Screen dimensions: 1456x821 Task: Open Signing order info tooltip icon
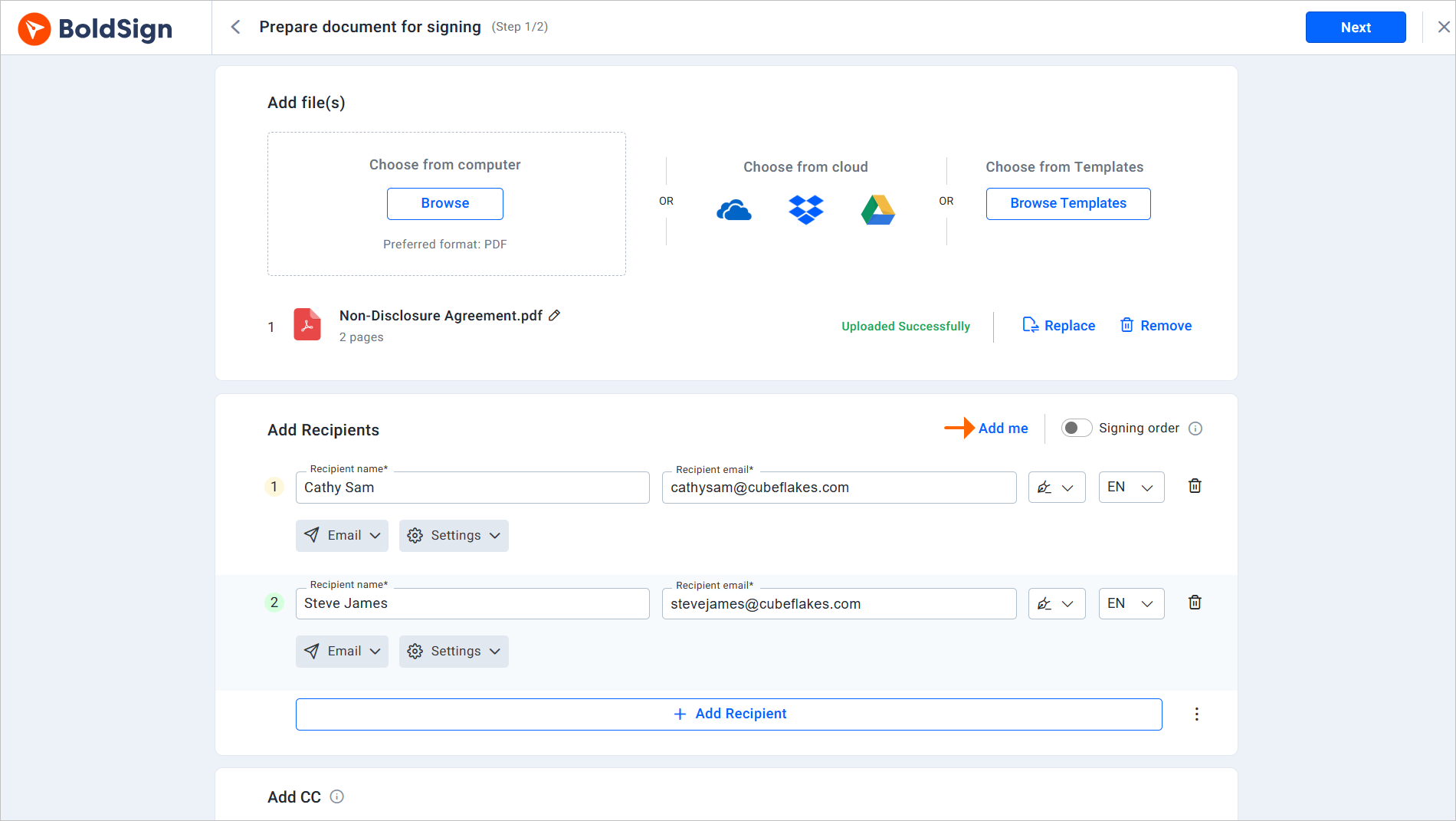click(x=1195, y=429)
